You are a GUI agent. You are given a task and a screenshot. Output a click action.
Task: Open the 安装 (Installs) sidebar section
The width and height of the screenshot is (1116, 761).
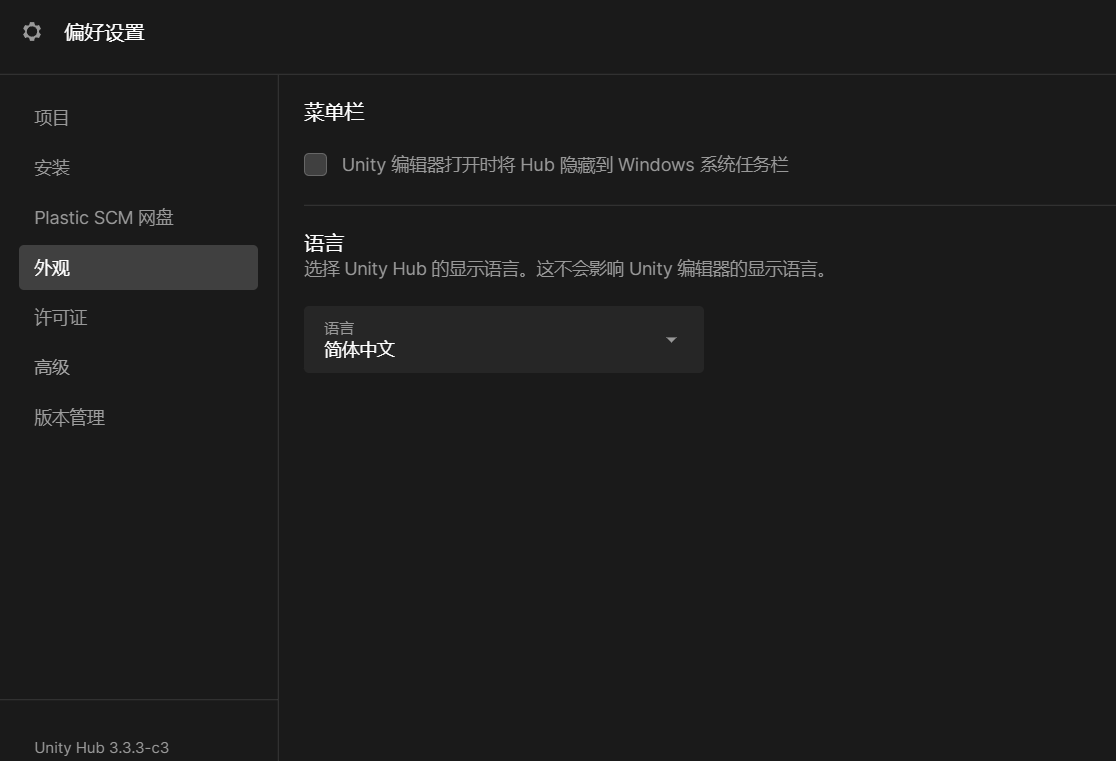[52, 167]
